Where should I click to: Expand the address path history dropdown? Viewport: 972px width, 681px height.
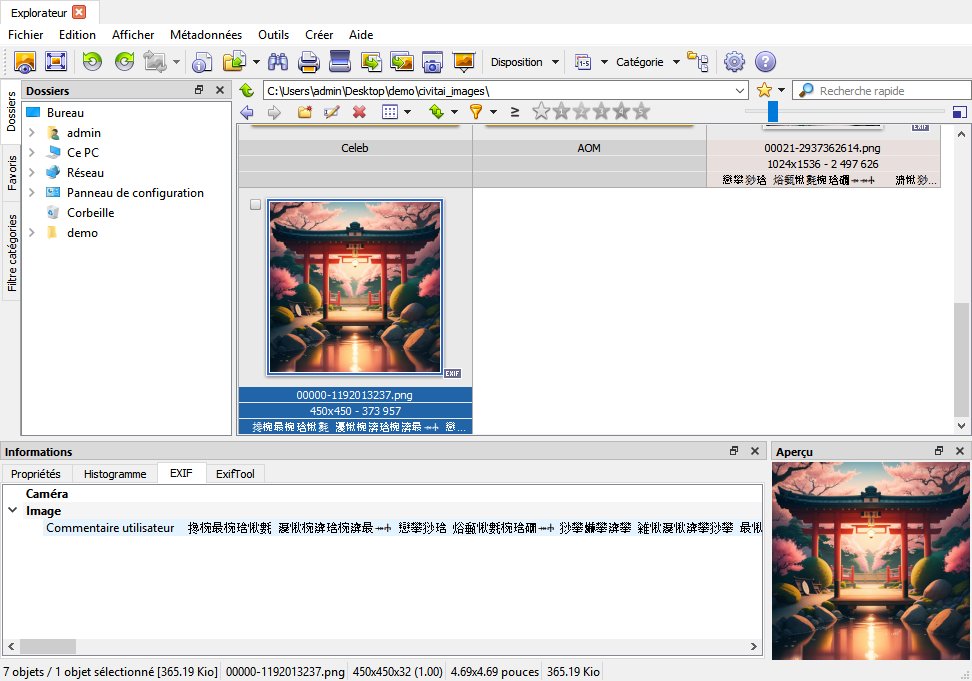click(x=740, y=90)
